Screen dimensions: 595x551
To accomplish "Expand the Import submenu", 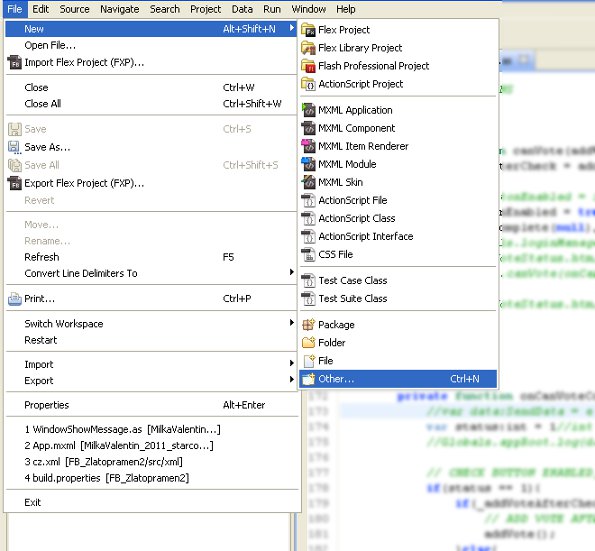I will [x=291, y=363].
